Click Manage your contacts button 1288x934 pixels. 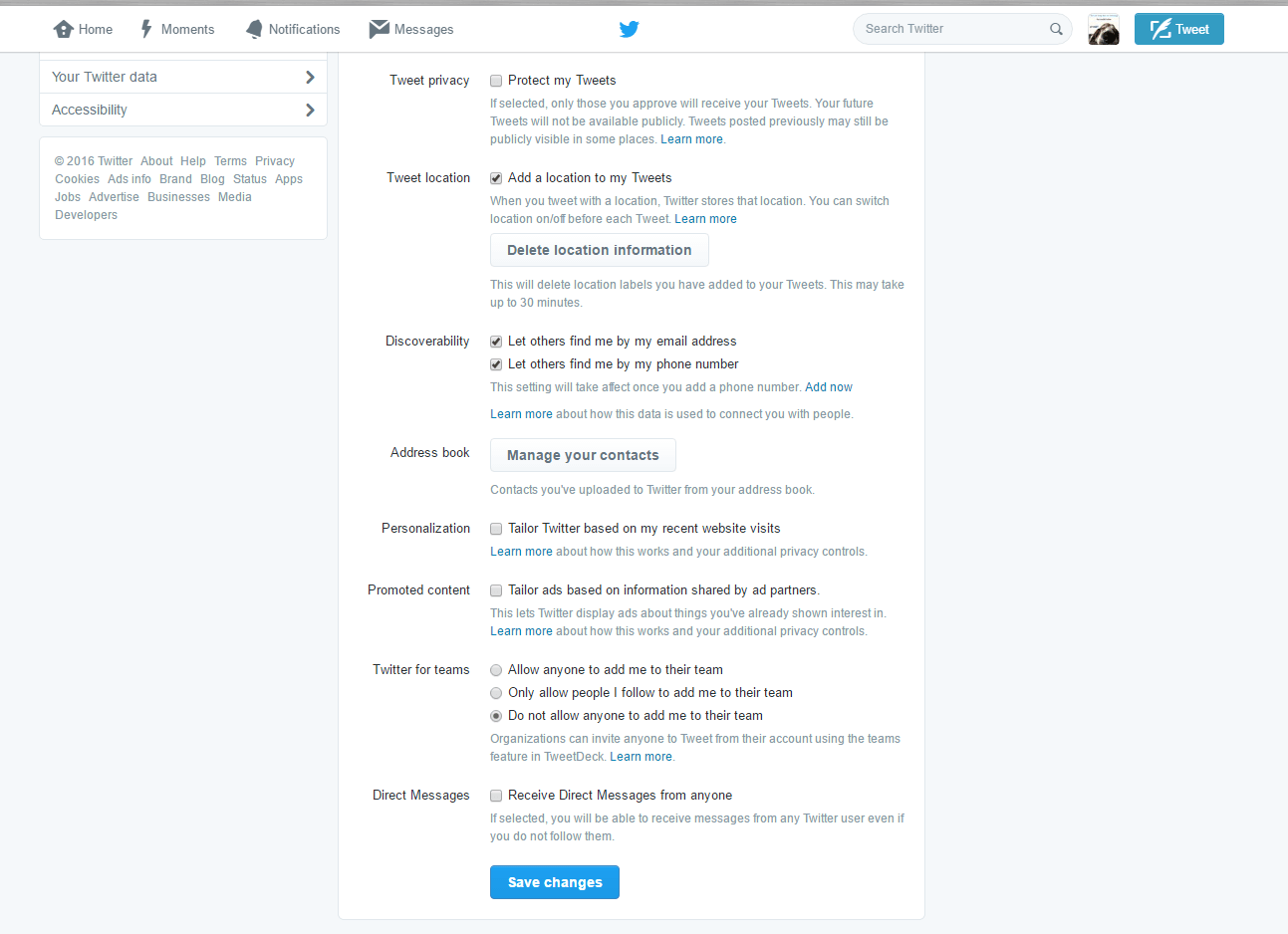(x=583, y=455)
